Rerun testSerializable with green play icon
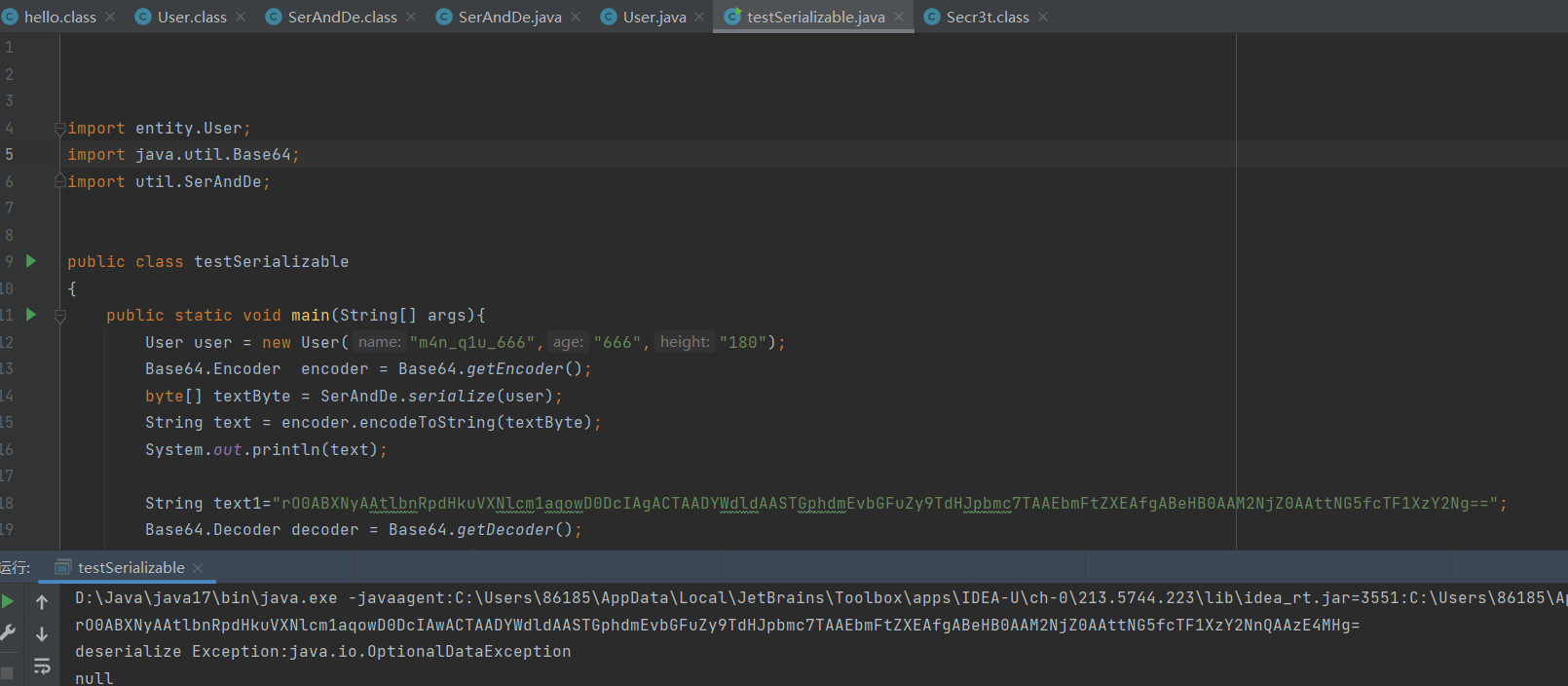This screenshot has width=1568, height=686. click(8, 601)
